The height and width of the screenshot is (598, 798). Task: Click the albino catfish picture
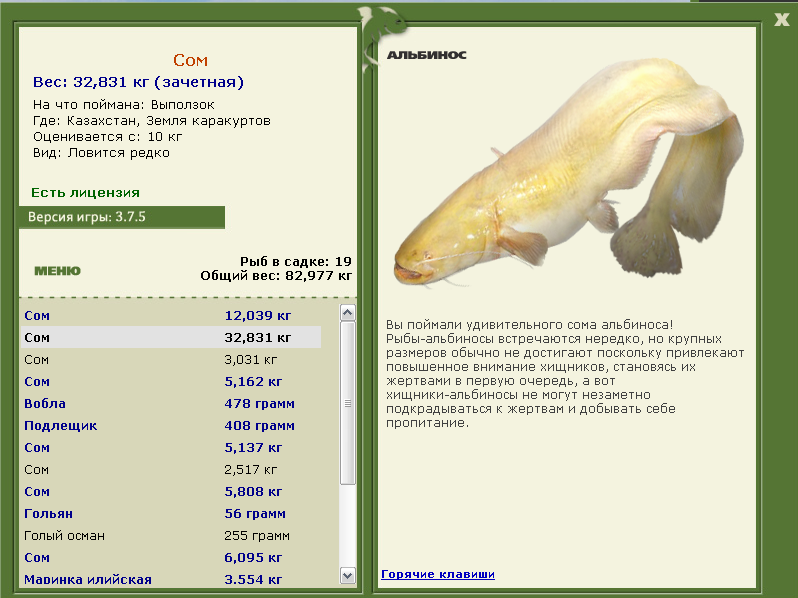(569, 173)
